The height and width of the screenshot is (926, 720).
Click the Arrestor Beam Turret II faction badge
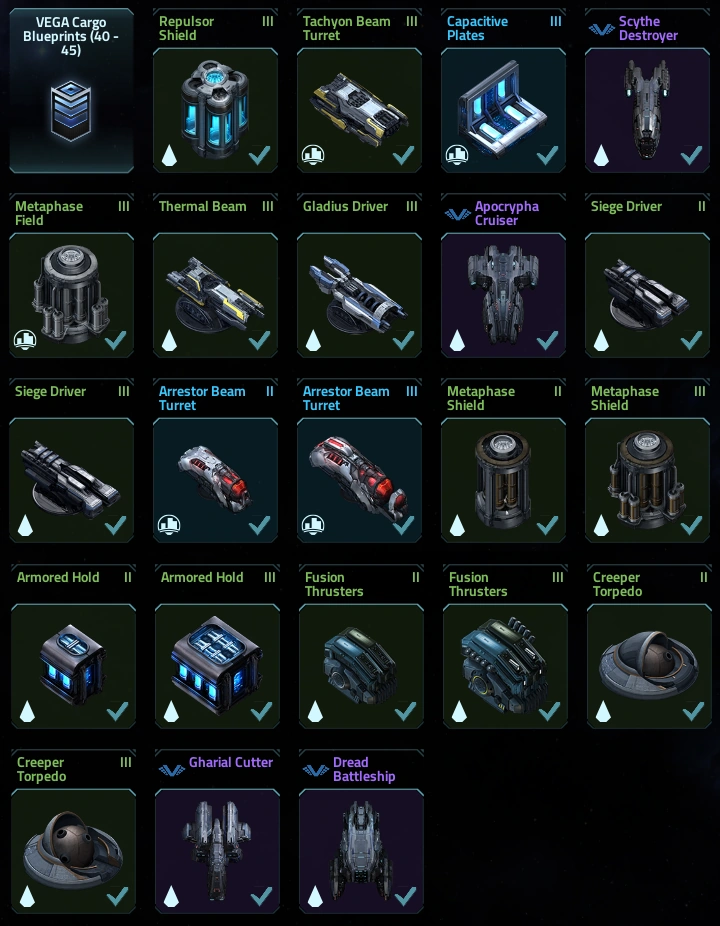tap(169, 525)
